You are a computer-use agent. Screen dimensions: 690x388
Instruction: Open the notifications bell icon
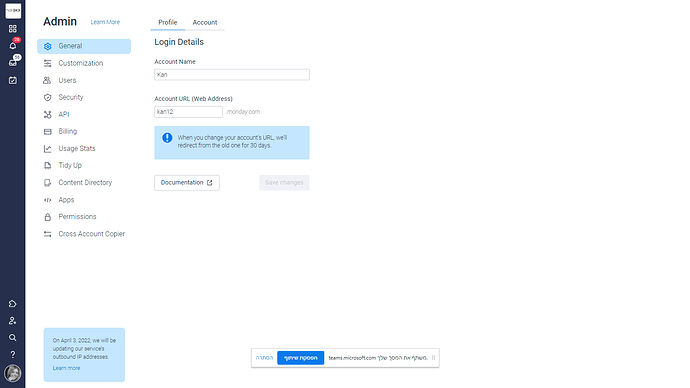click(x=13, y=46)
